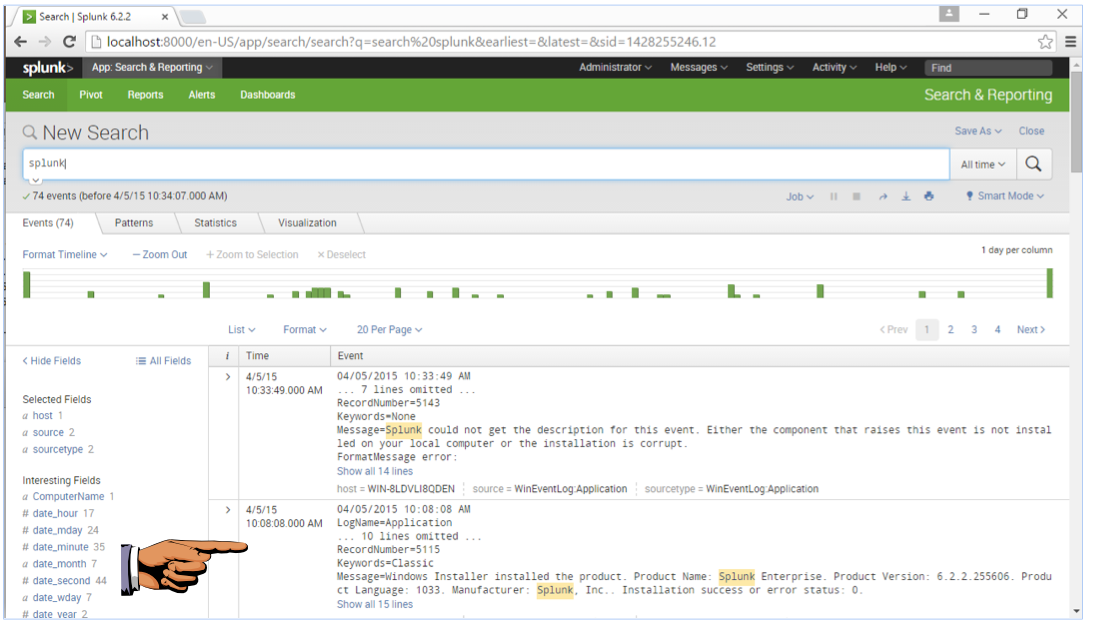This screenshot has height=626, width=1094.
Task: Pause the search job
Action: pos(833,197)
